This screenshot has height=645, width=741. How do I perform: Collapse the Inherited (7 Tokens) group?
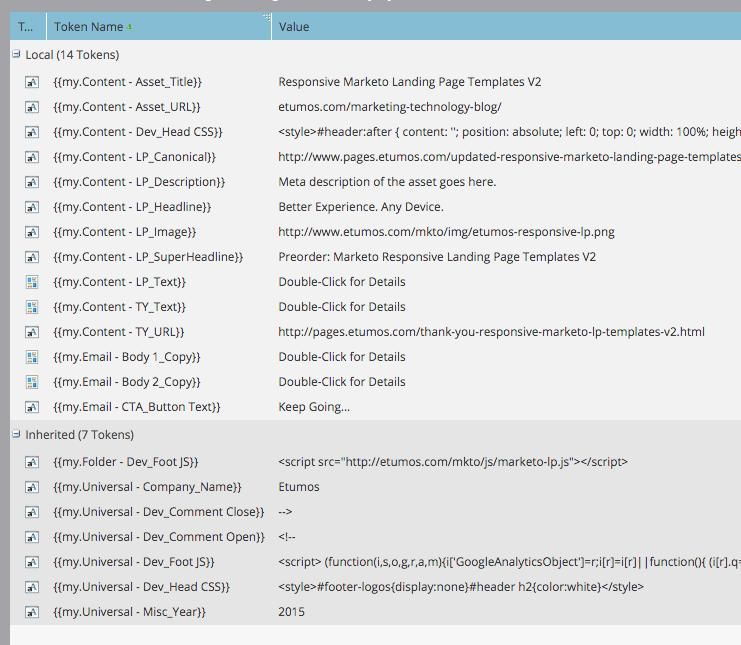(x=16, y=434)
